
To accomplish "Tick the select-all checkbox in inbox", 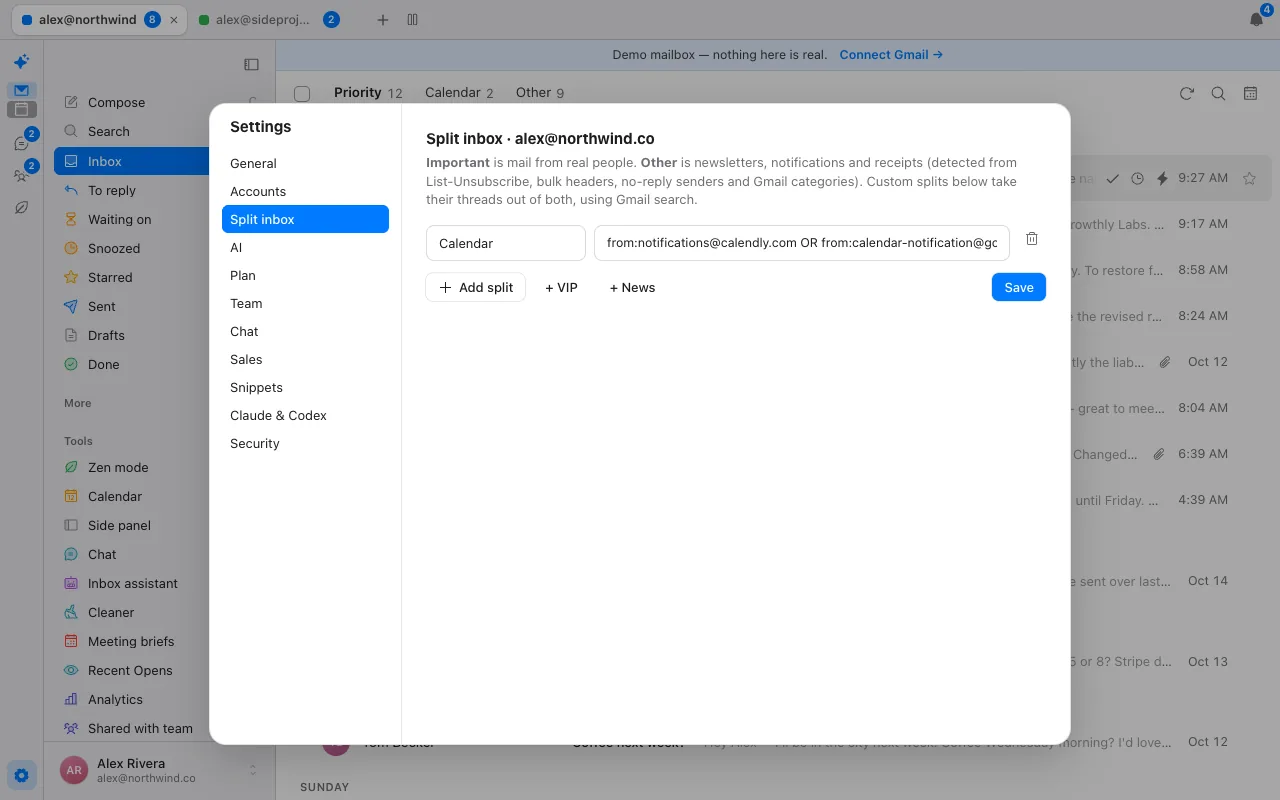I will click(302, 93).
